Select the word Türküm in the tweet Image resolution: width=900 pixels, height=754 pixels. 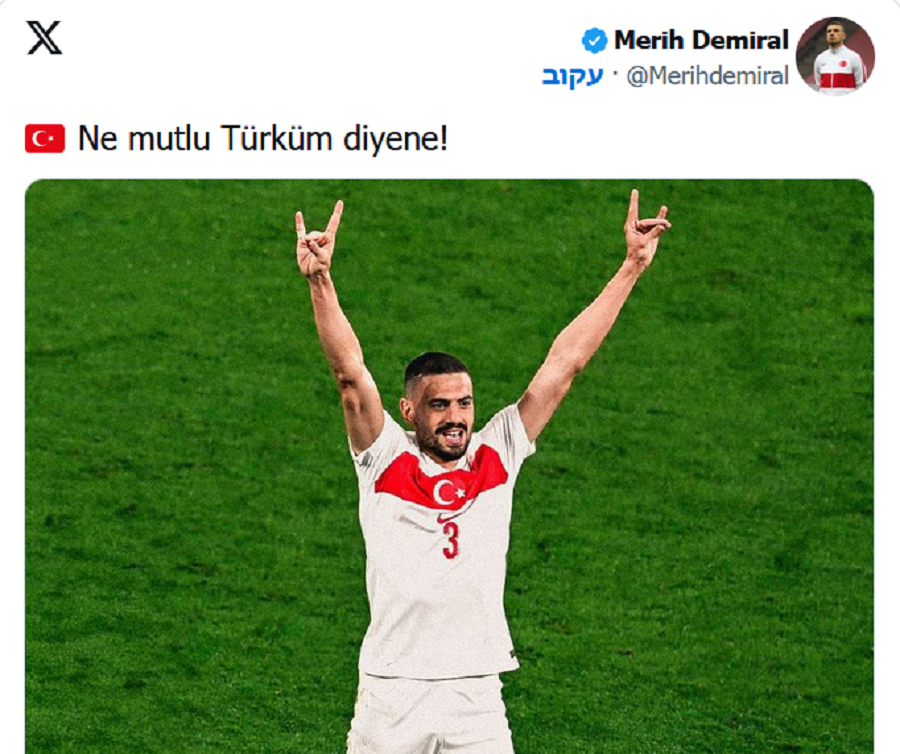click(x=277, y=138)
